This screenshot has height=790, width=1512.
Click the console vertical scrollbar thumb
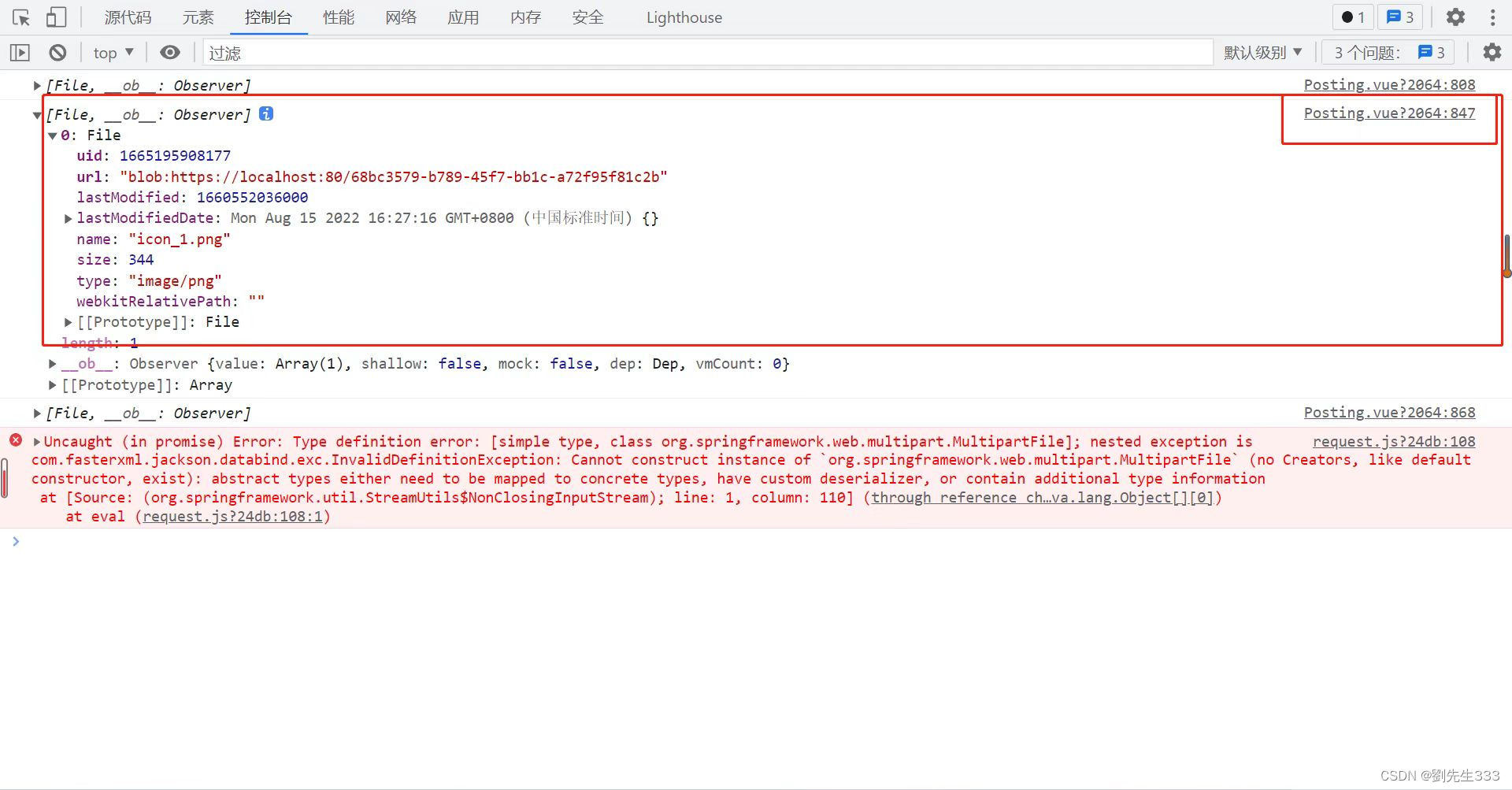coord(1506,255)
